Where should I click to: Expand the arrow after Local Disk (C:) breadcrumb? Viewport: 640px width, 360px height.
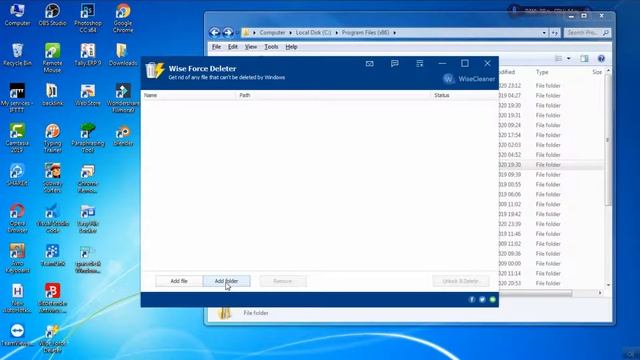pyautogui.click(x=337, y=33)
